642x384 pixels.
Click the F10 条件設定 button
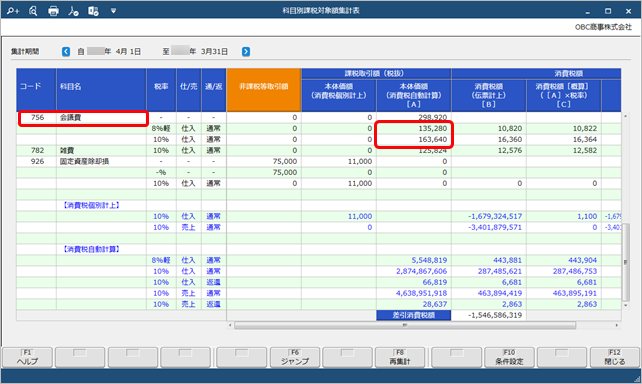509,357
